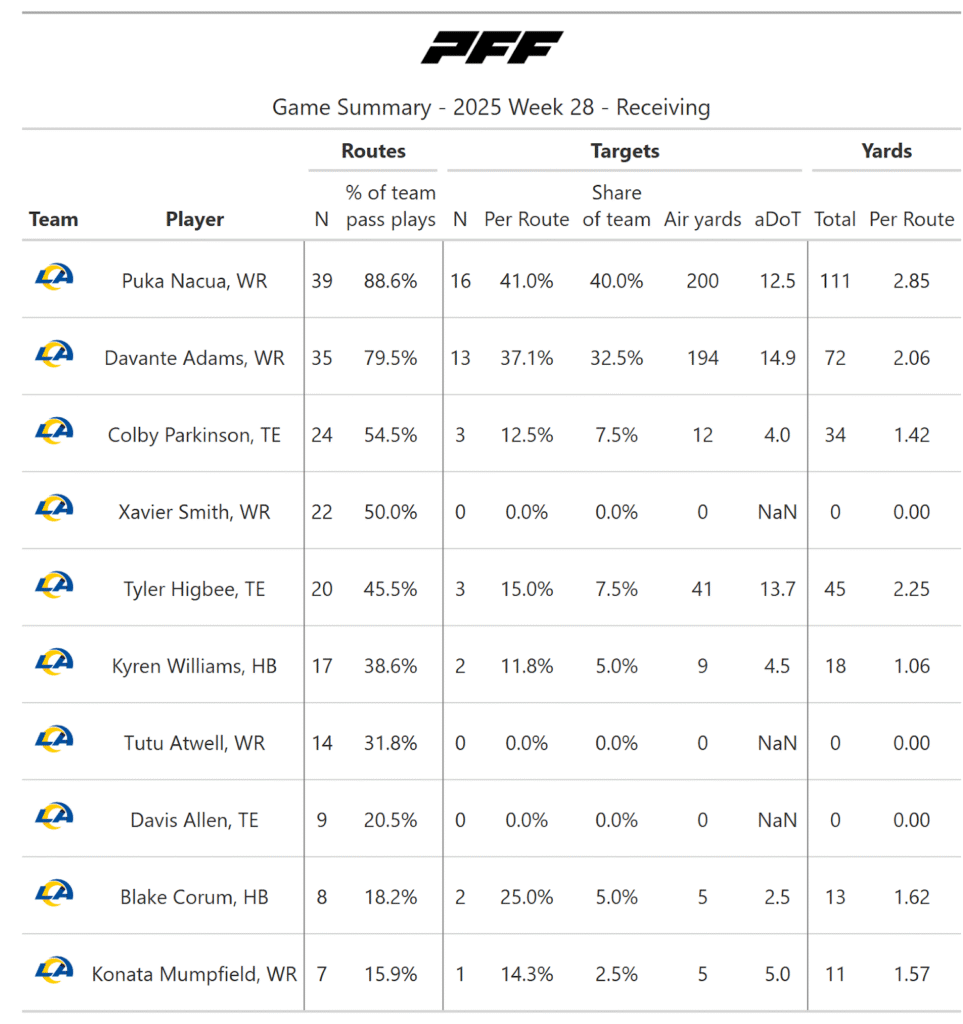Select the Targets column group header

625,152
